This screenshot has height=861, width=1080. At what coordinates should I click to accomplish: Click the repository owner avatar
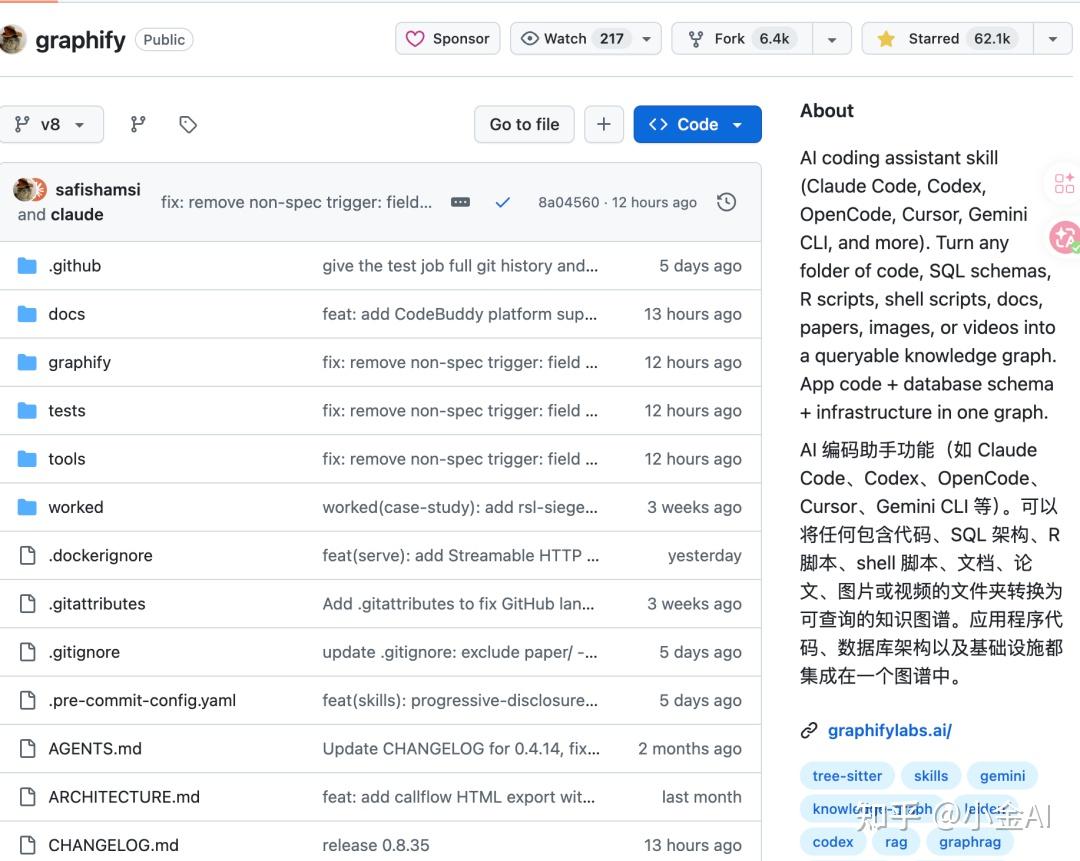pyautogui.click(x=12, y=39)
